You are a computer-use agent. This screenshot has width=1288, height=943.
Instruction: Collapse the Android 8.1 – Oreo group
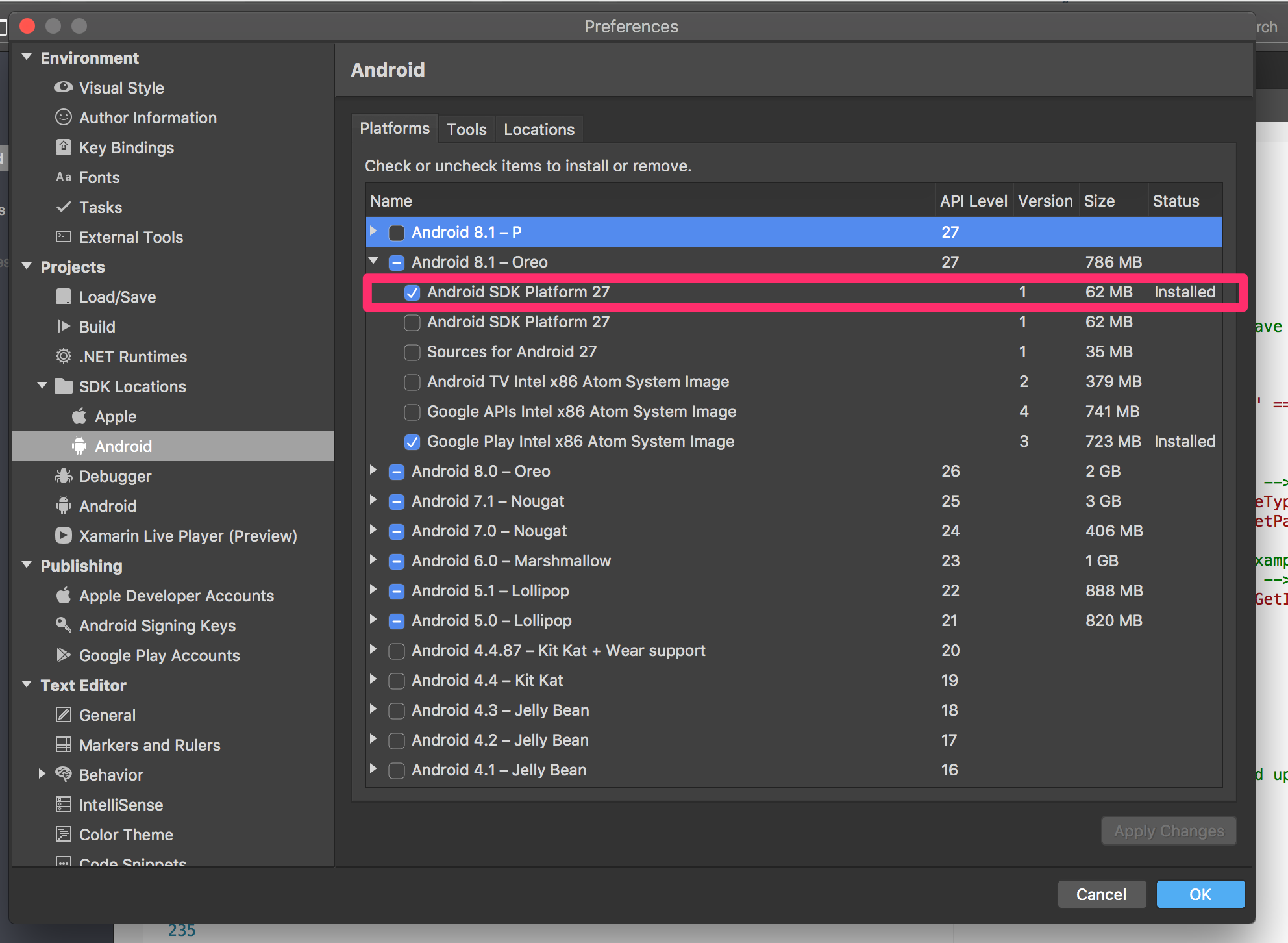click(373, 262)
